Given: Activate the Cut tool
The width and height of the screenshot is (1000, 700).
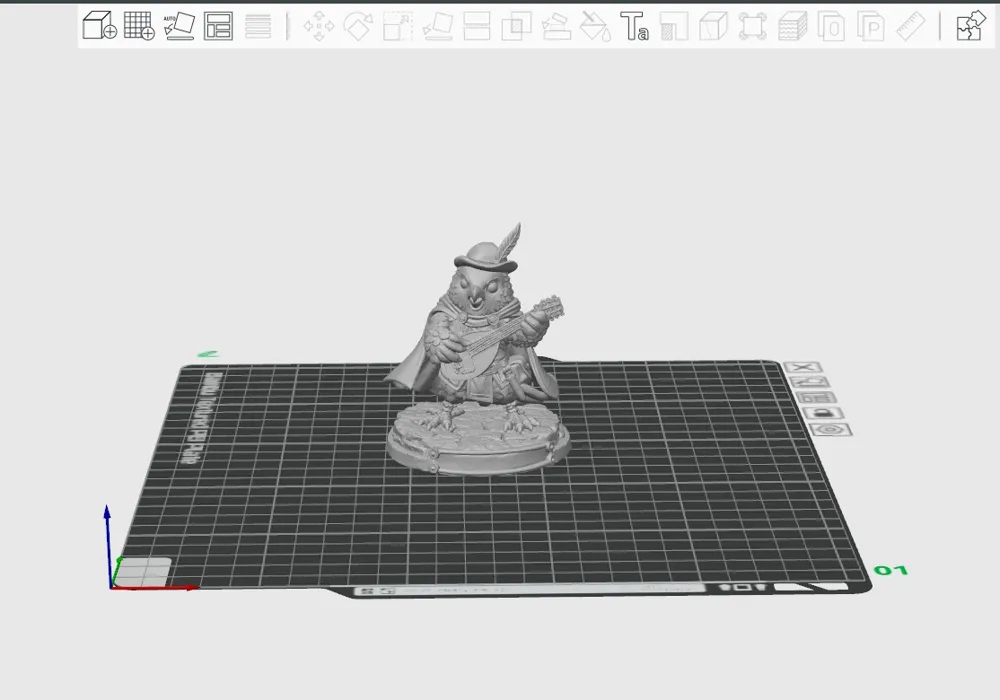Looking at the screenshot, I should (476, 26).
